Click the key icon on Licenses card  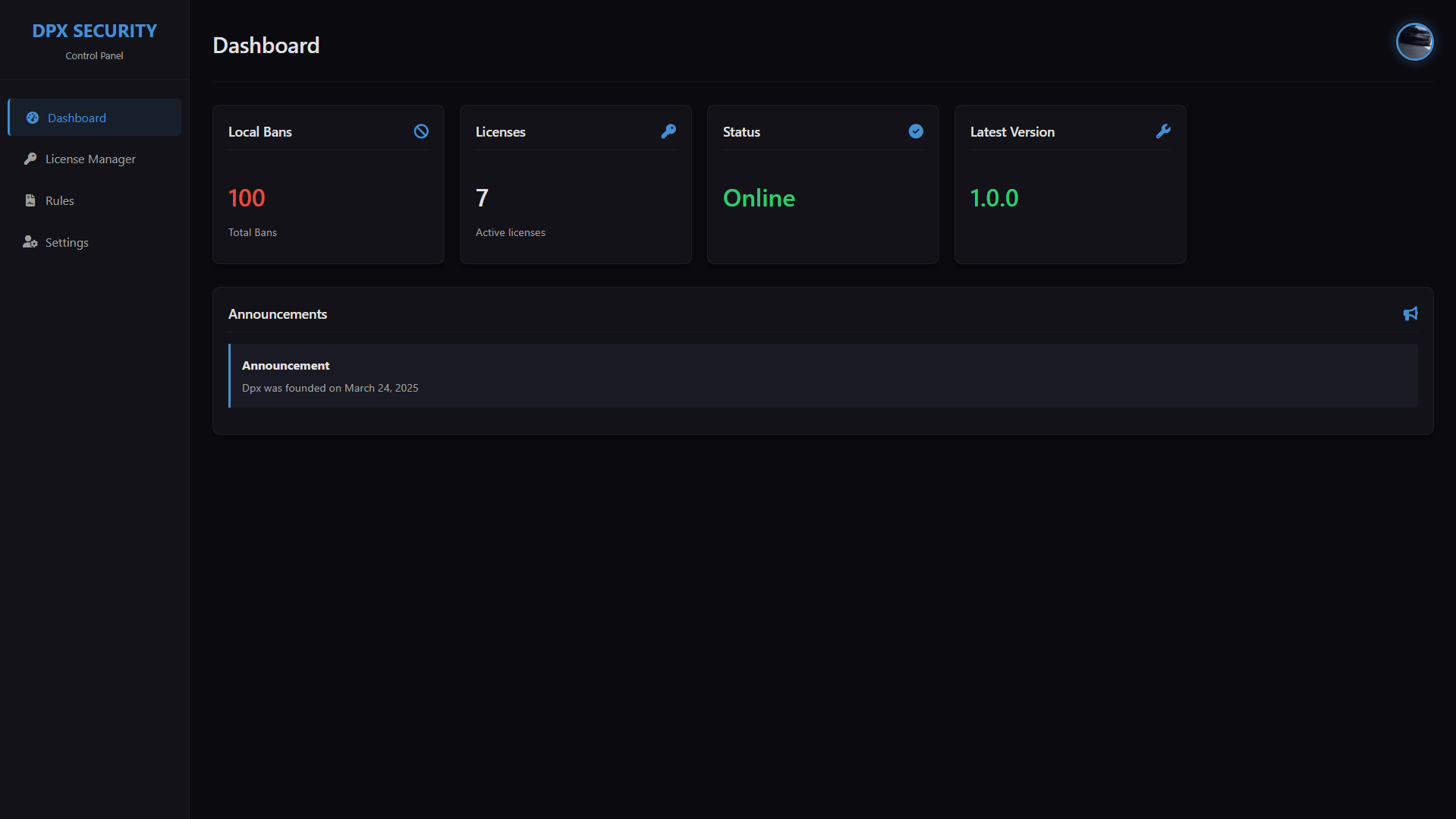pyautogui.click(x=668, y=131)
